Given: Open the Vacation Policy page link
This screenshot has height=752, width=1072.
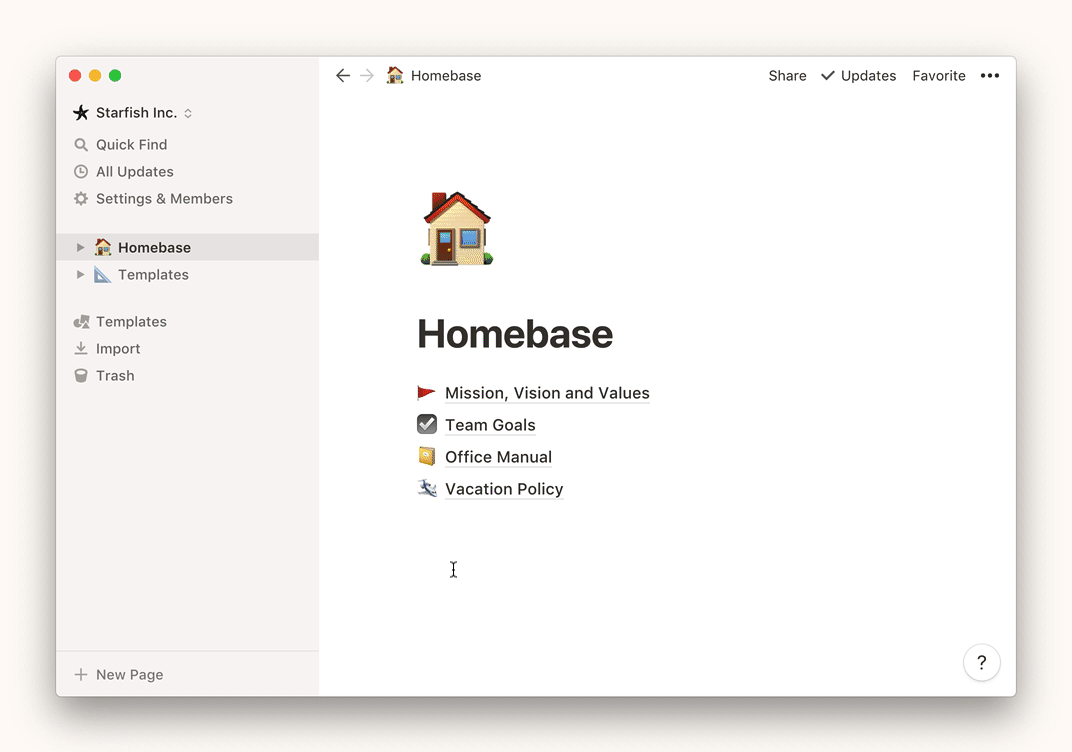Looking at the screenshot, I should (x=503, y=489).
